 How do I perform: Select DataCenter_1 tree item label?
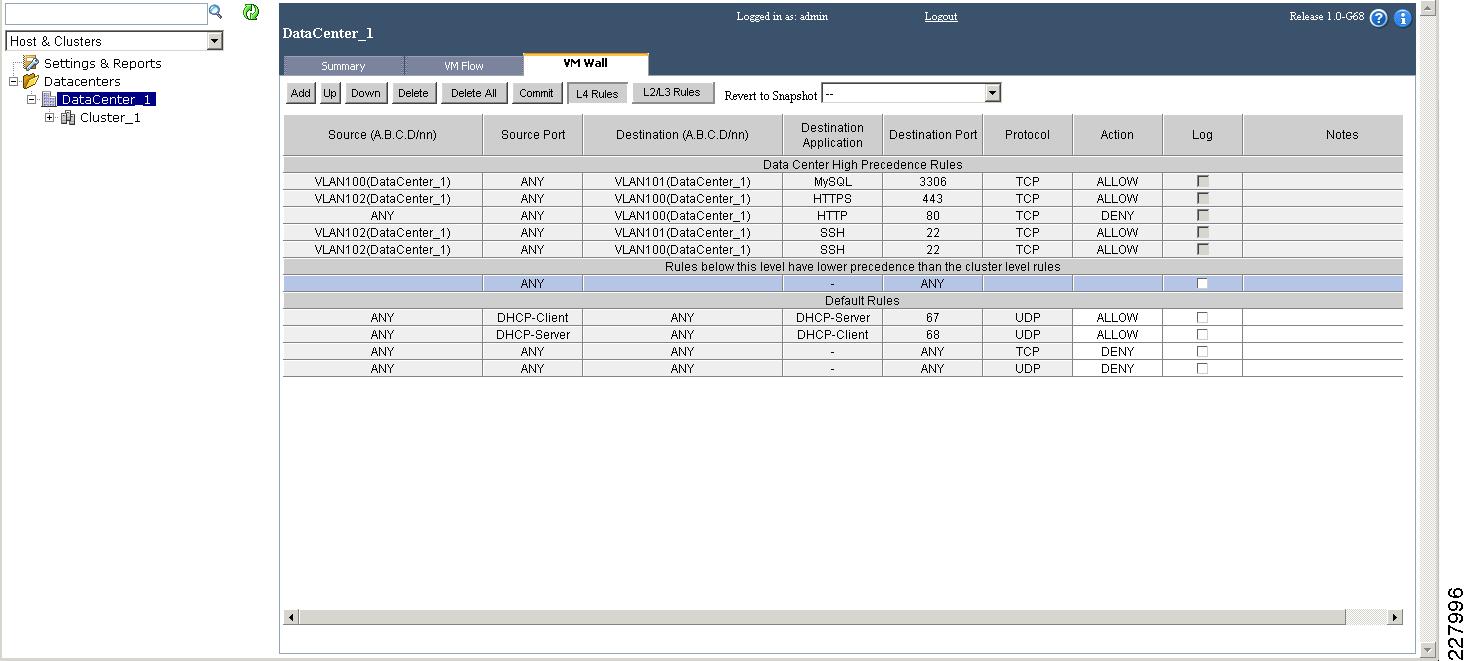tap(106, 99)
